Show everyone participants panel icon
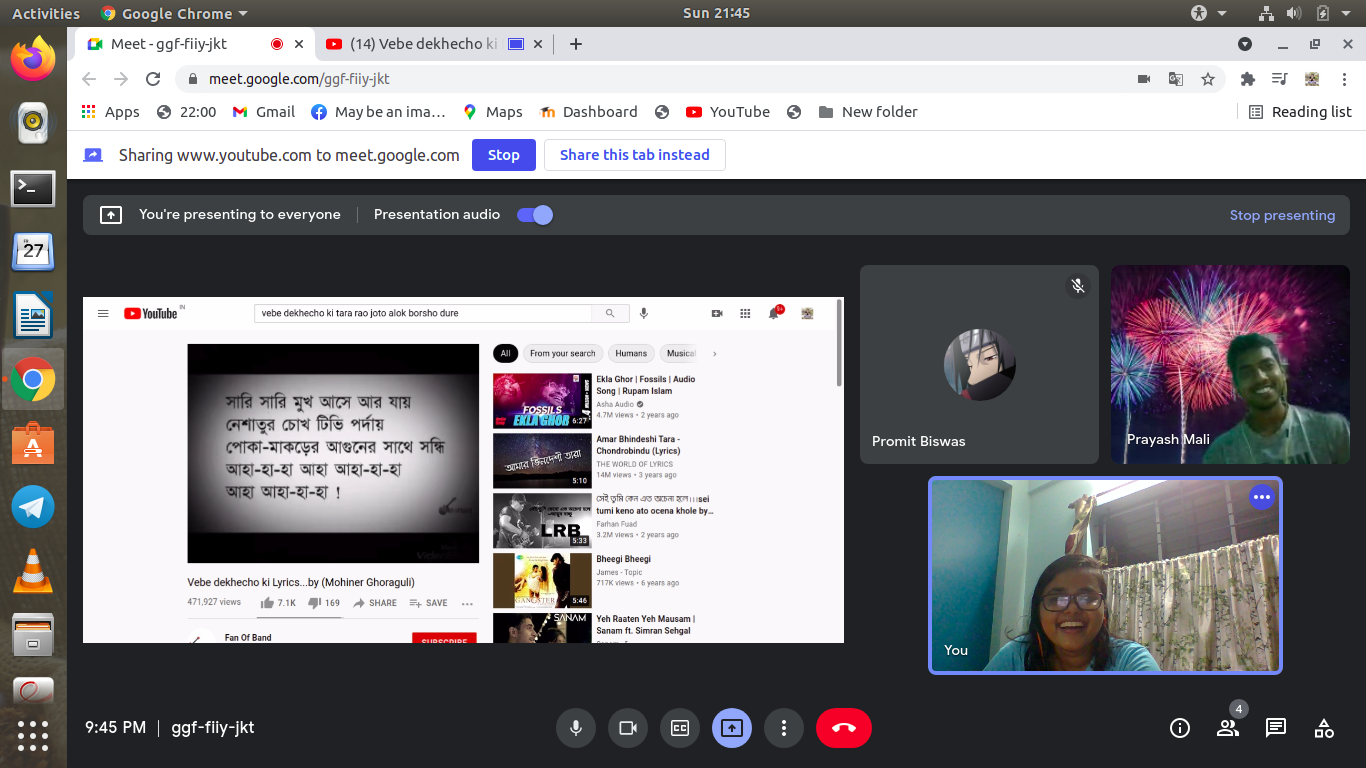This screenshot has height=768, width=1366. [x=1228, y=728]
